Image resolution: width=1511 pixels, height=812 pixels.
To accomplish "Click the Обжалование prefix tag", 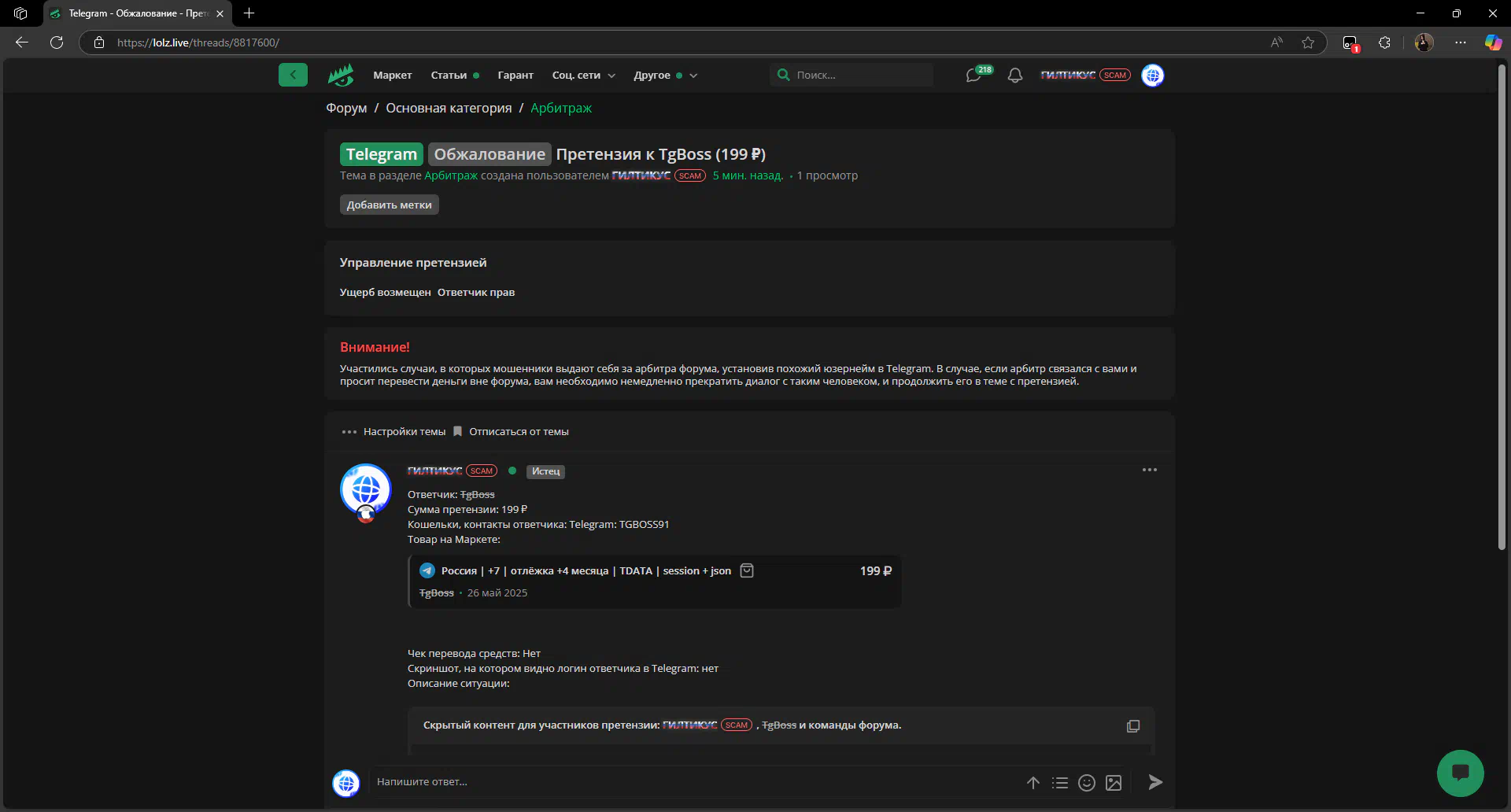I will [x=490, y=154].
